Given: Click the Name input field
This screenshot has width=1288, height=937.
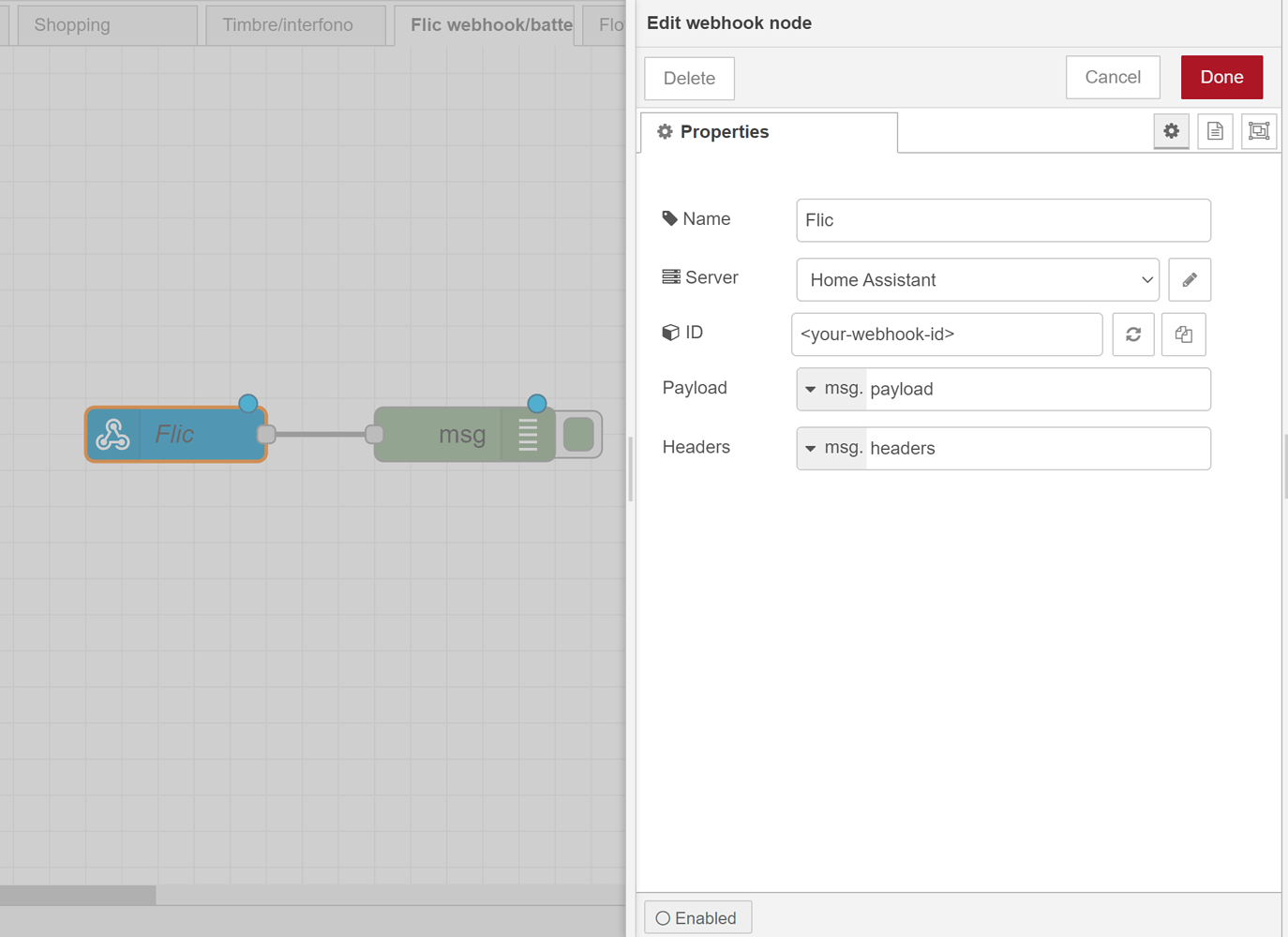Looking at the screenshot, I should point(1003,220).
